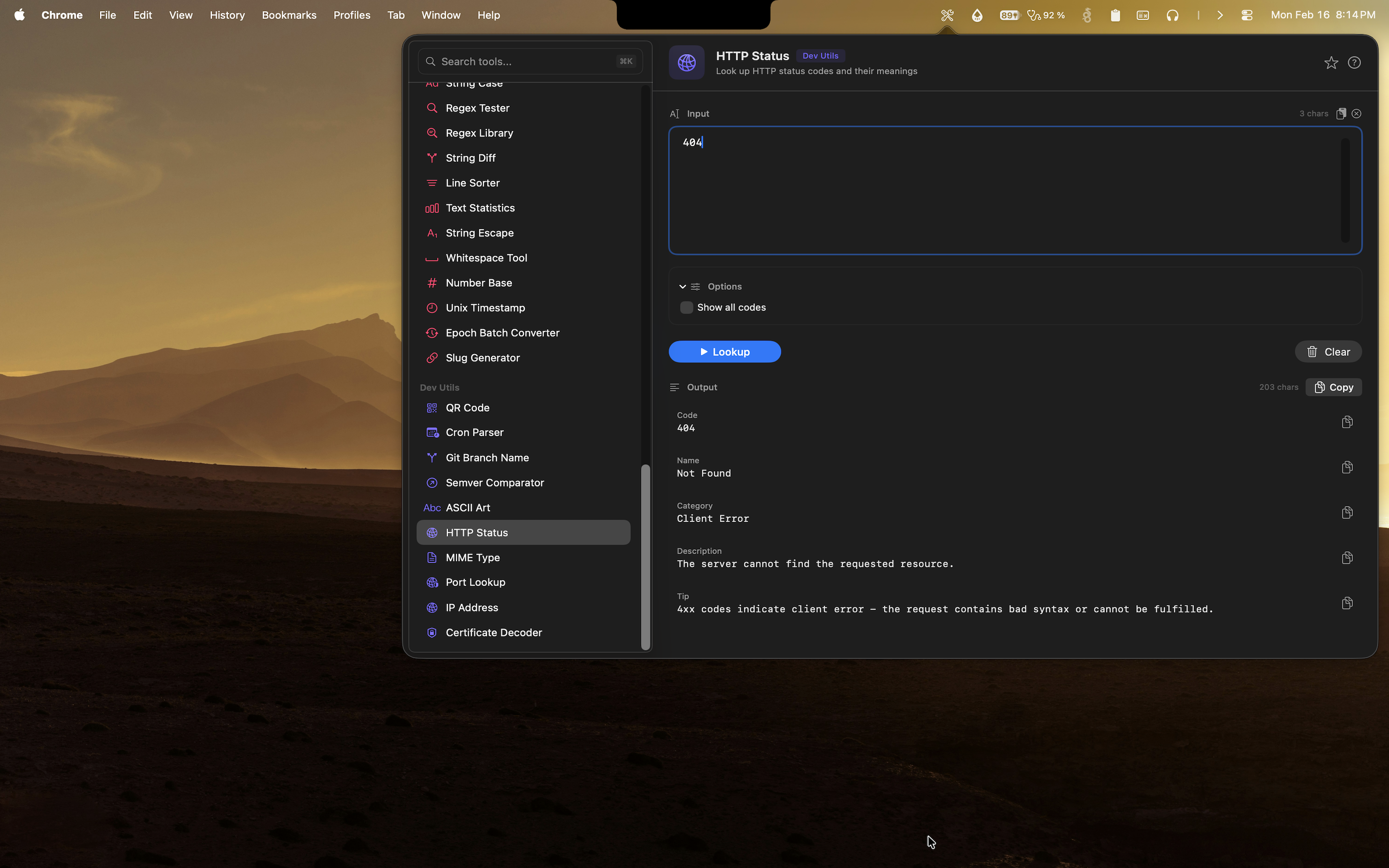The width and height of the screenshot is (1389, 868).
Task: Open the QR Code tool
Action: tap(467, 407)
